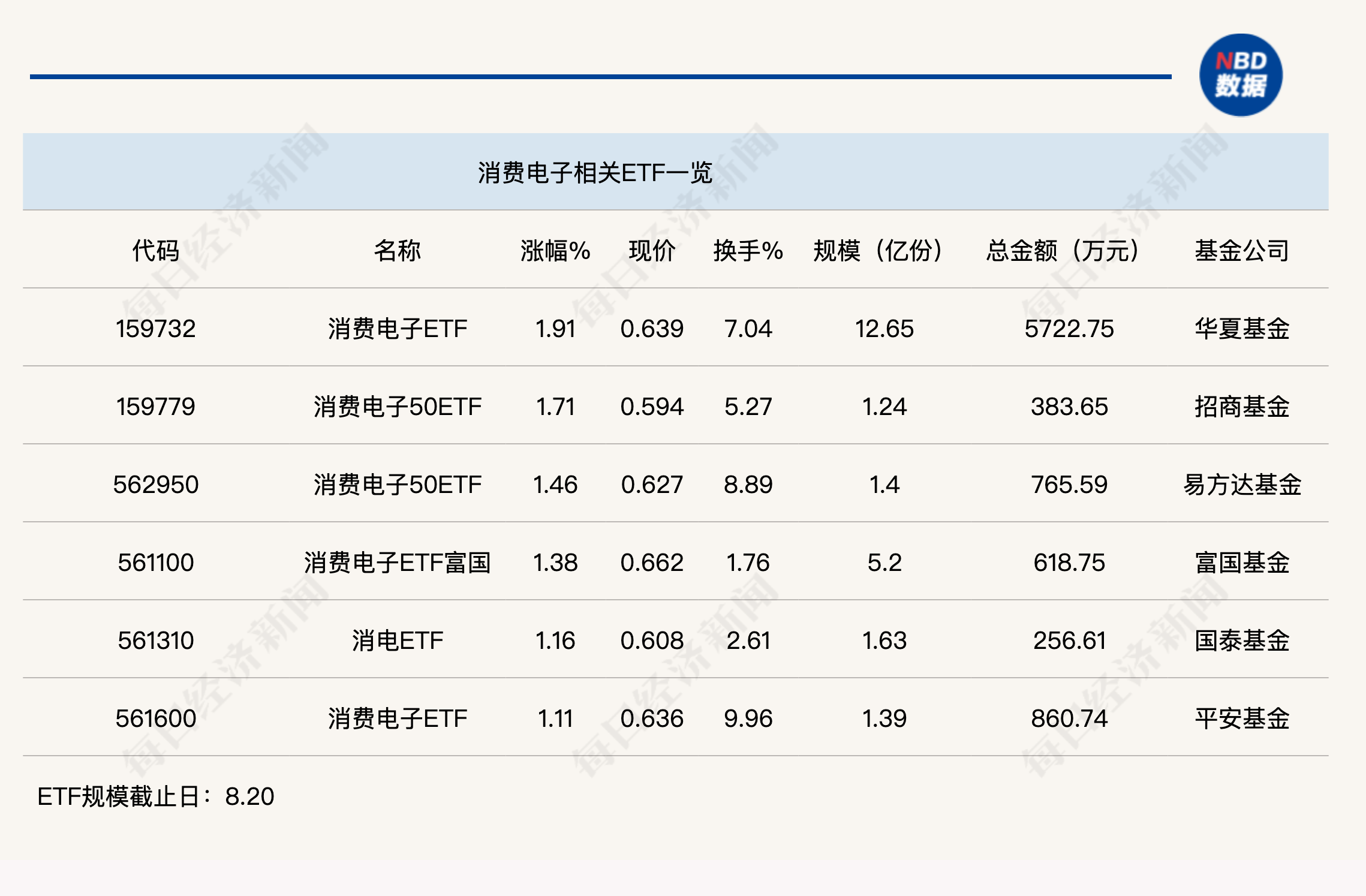
Task: Click 消费电子ETF name in row 159732
Action: pyautogui.click(x=398, y=329)
